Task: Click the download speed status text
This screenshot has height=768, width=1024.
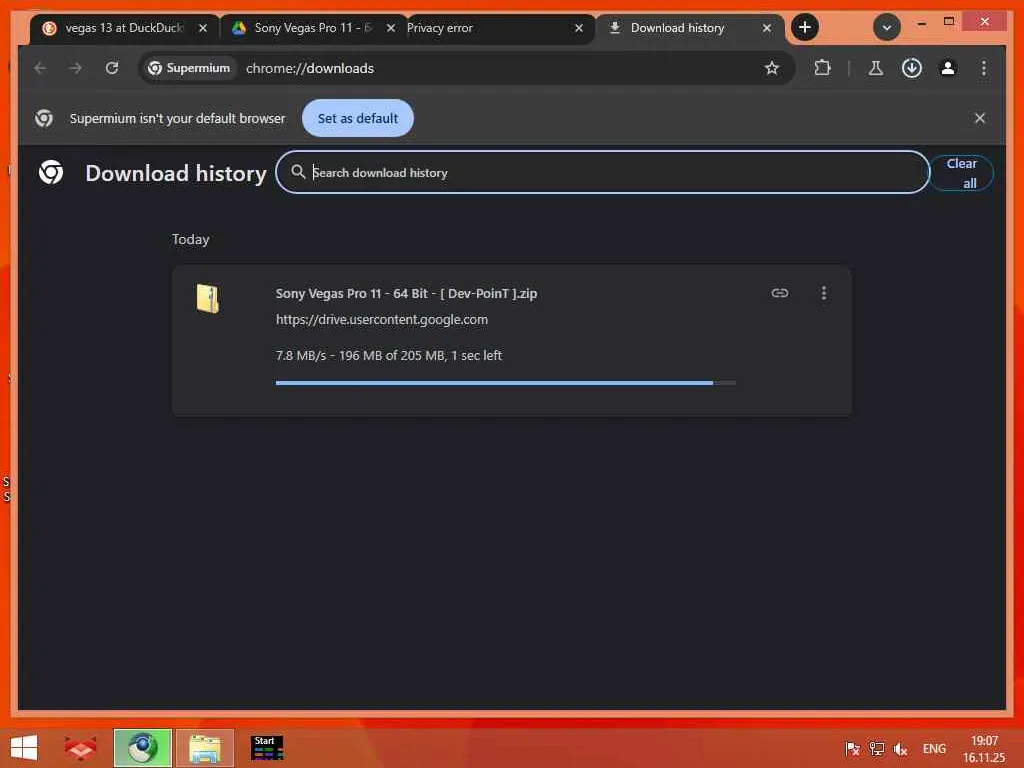Action: pos(389,355)
